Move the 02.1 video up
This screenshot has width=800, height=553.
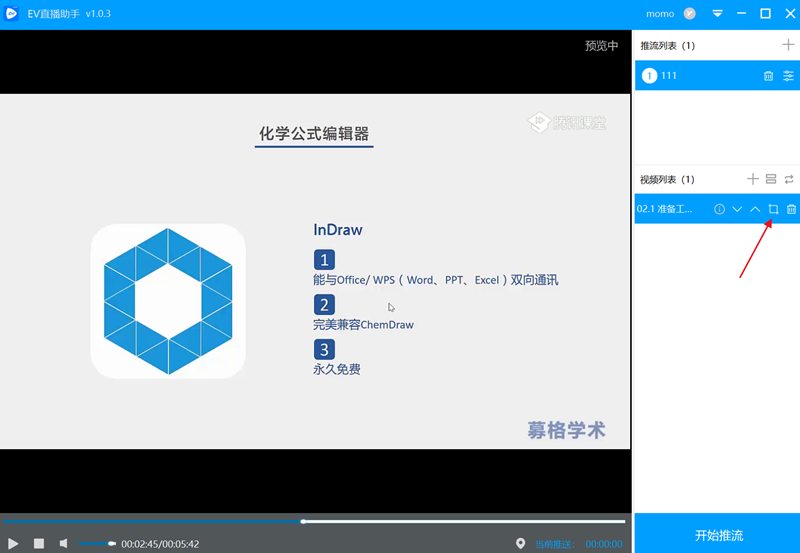pyautogui.click(x=755, y=209)
